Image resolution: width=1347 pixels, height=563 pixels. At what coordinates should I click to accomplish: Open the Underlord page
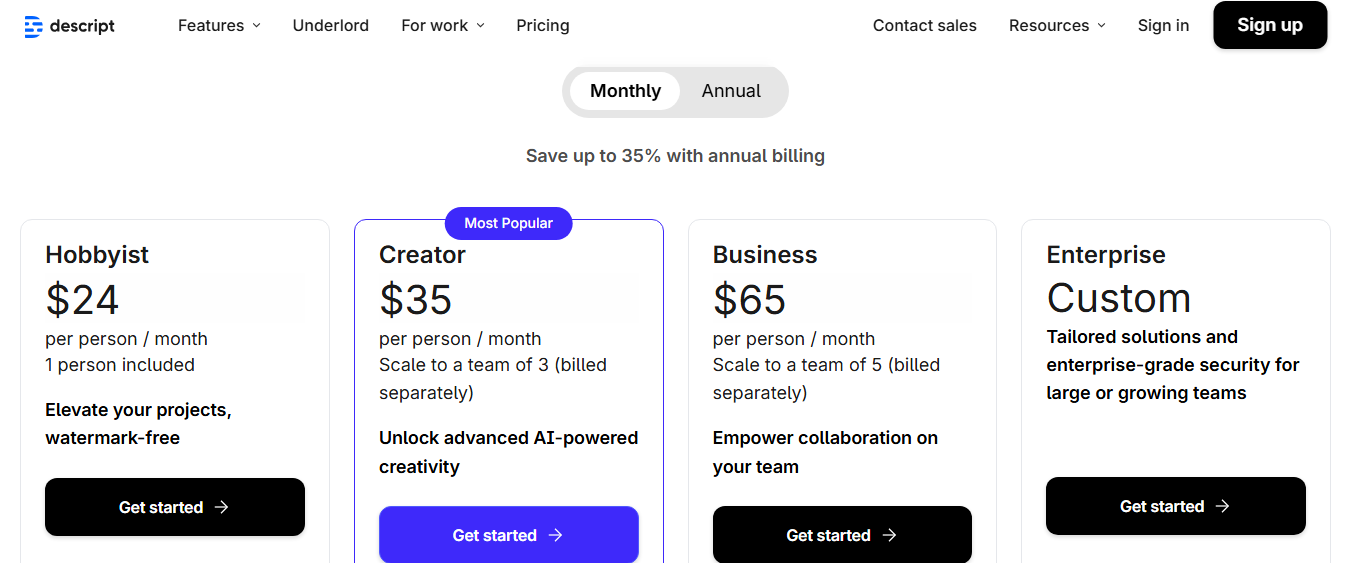330,25
